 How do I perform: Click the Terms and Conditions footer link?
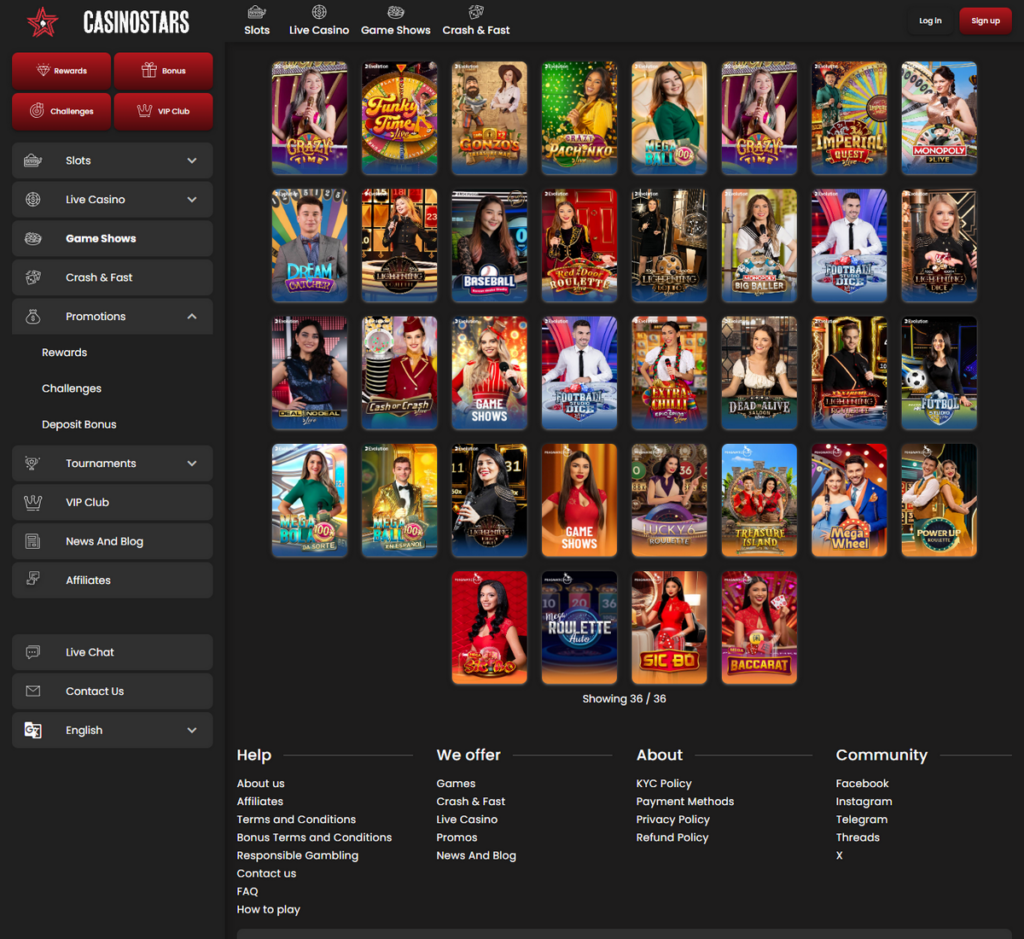click(x=296, y=819)
